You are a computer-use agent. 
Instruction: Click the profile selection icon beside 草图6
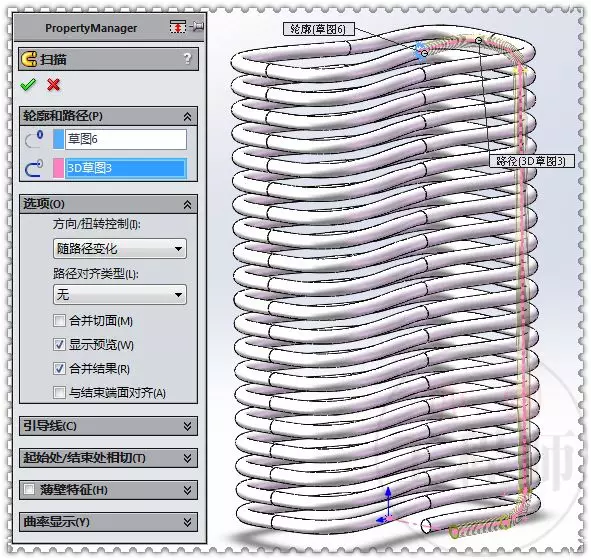click(x=34, y=139)
